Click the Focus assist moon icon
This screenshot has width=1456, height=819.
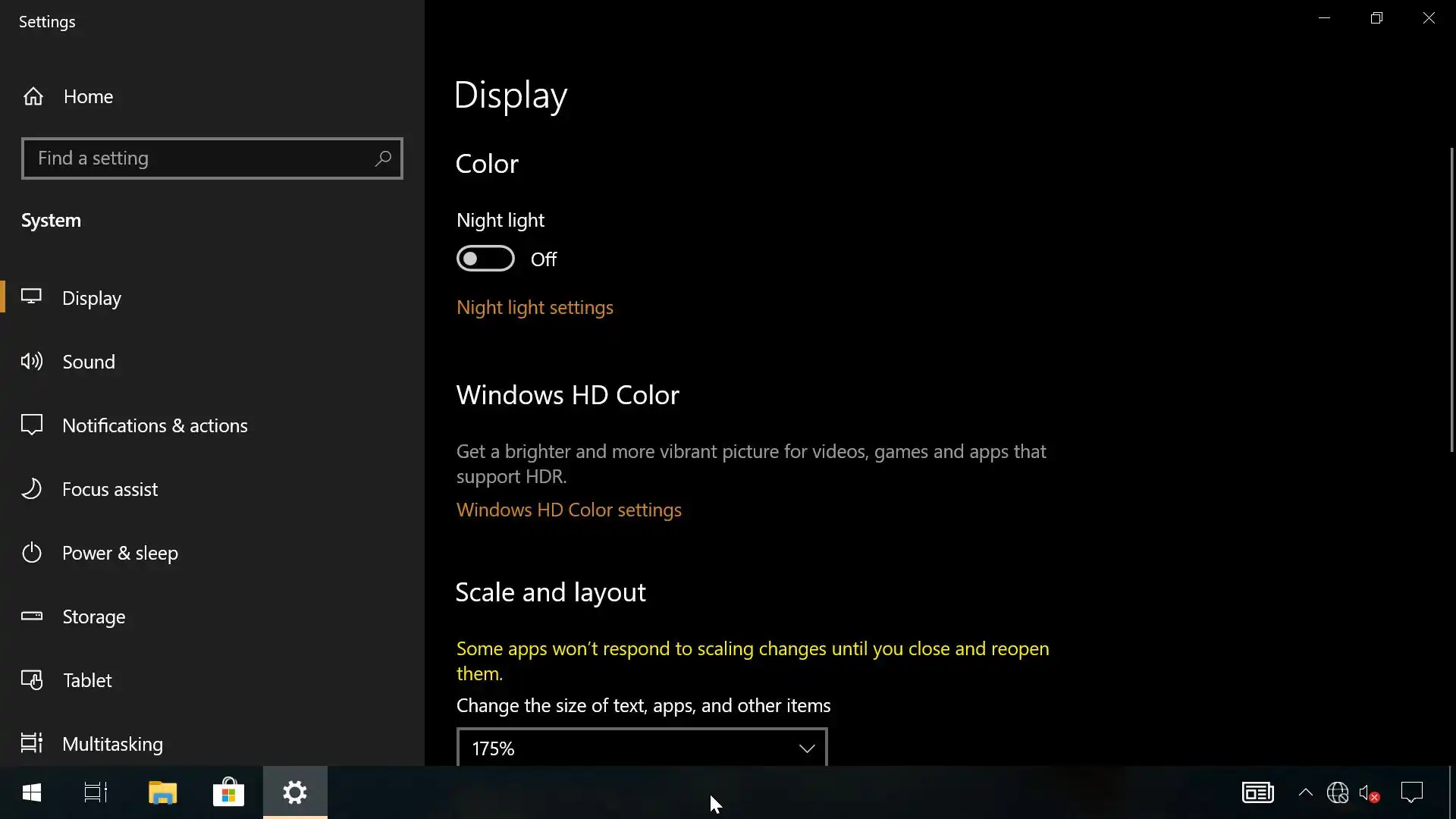click(32, 489)
